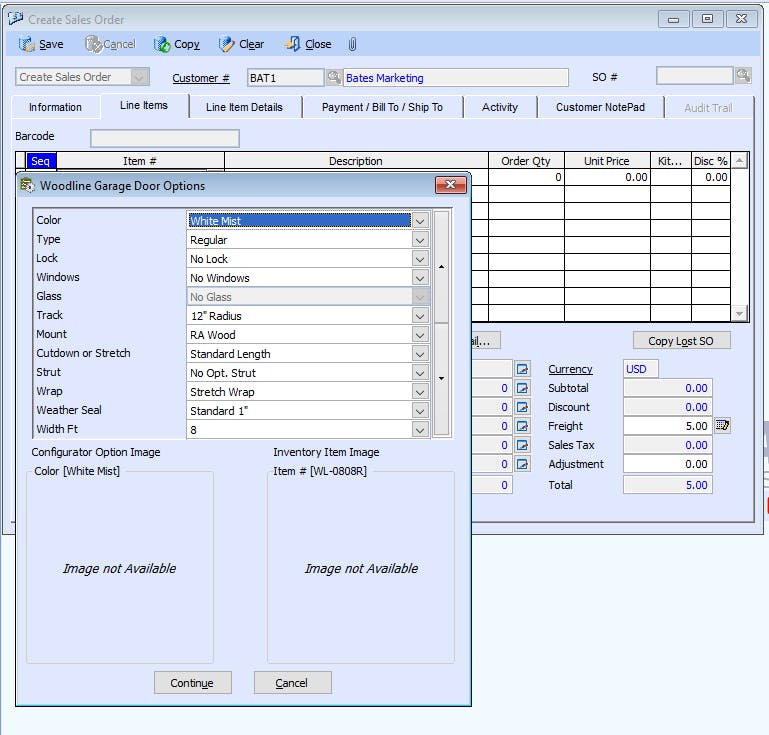Click the Freight calculator icon

(722, 426)
